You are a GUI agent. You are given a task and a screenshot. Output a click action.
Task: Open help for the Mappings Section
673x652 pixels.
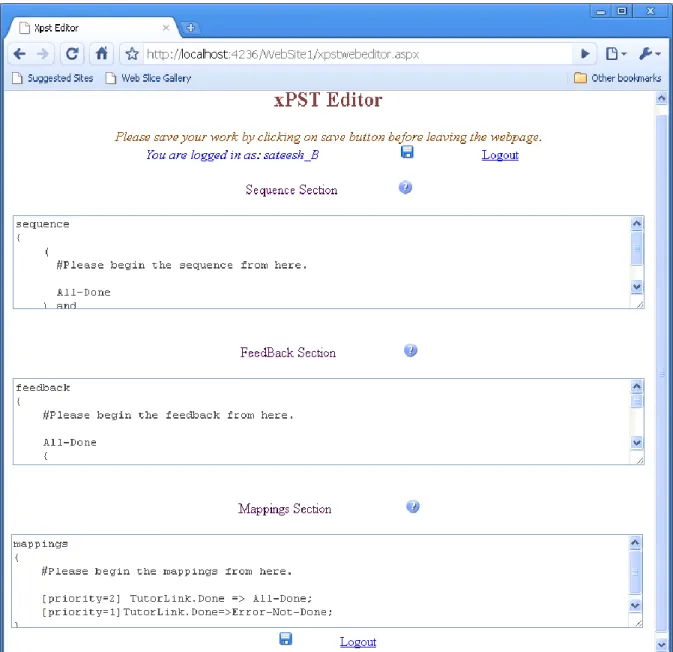tap(412, 506)
